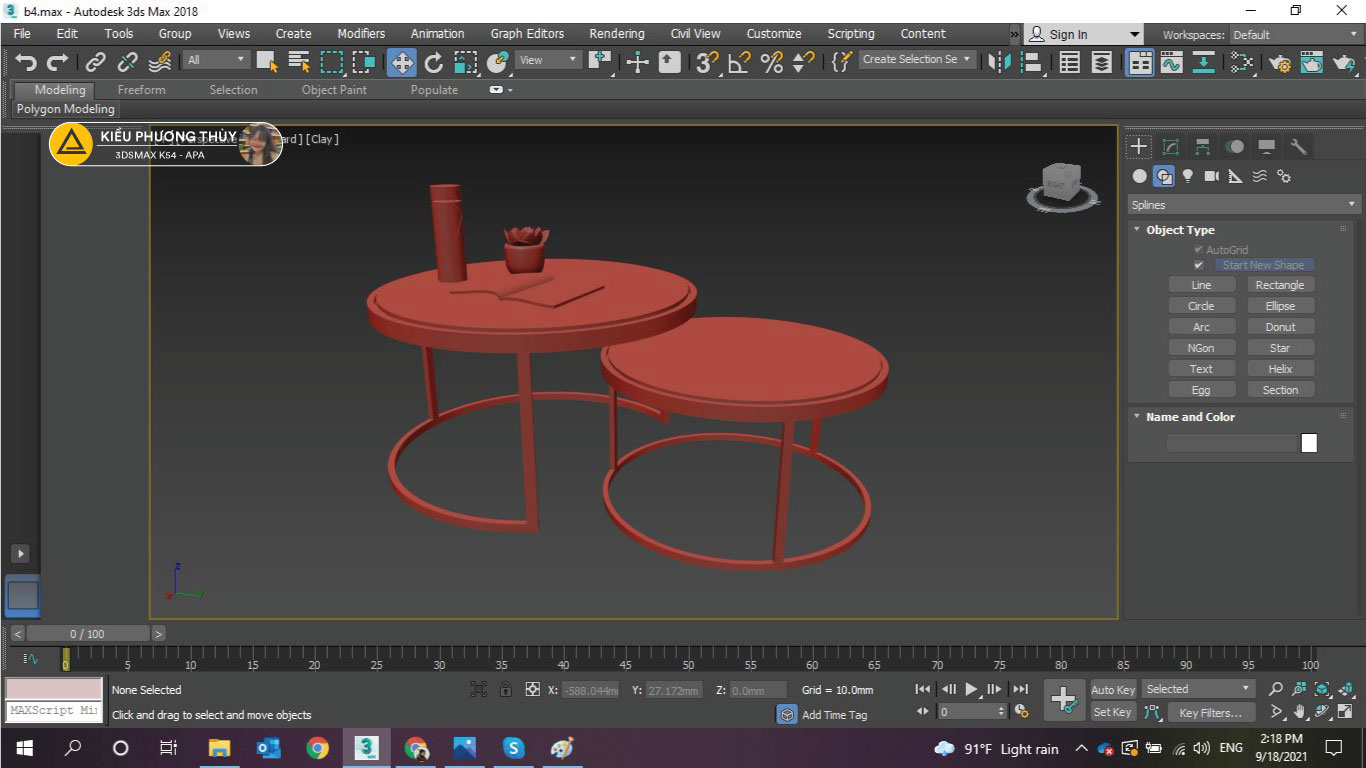Image resolution: width=1366 pixels, height=768 pixels.
Task: Open the Modifiers menu
Action: [360, 33]
